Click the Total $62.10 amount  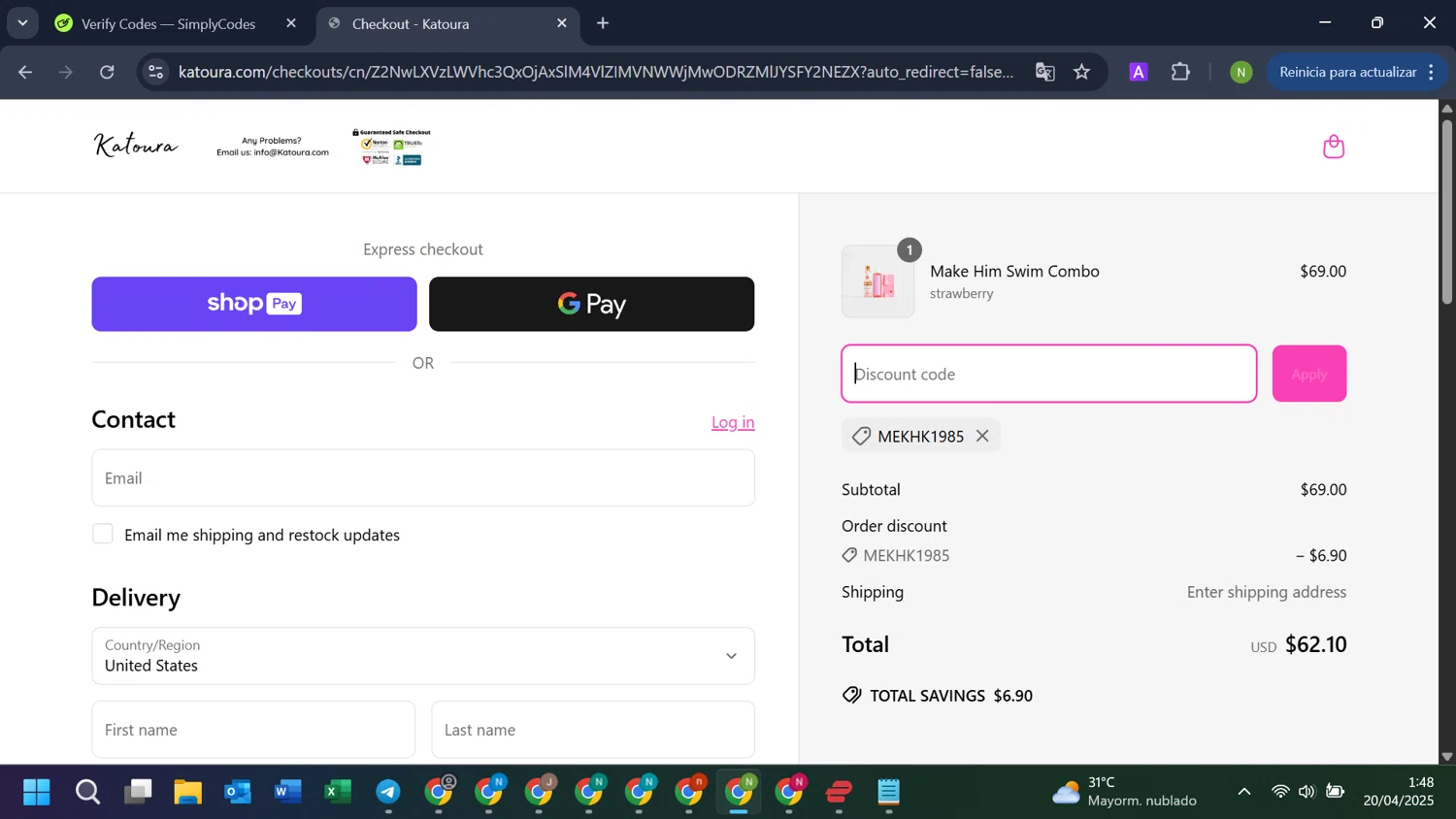click(1315, 644)
